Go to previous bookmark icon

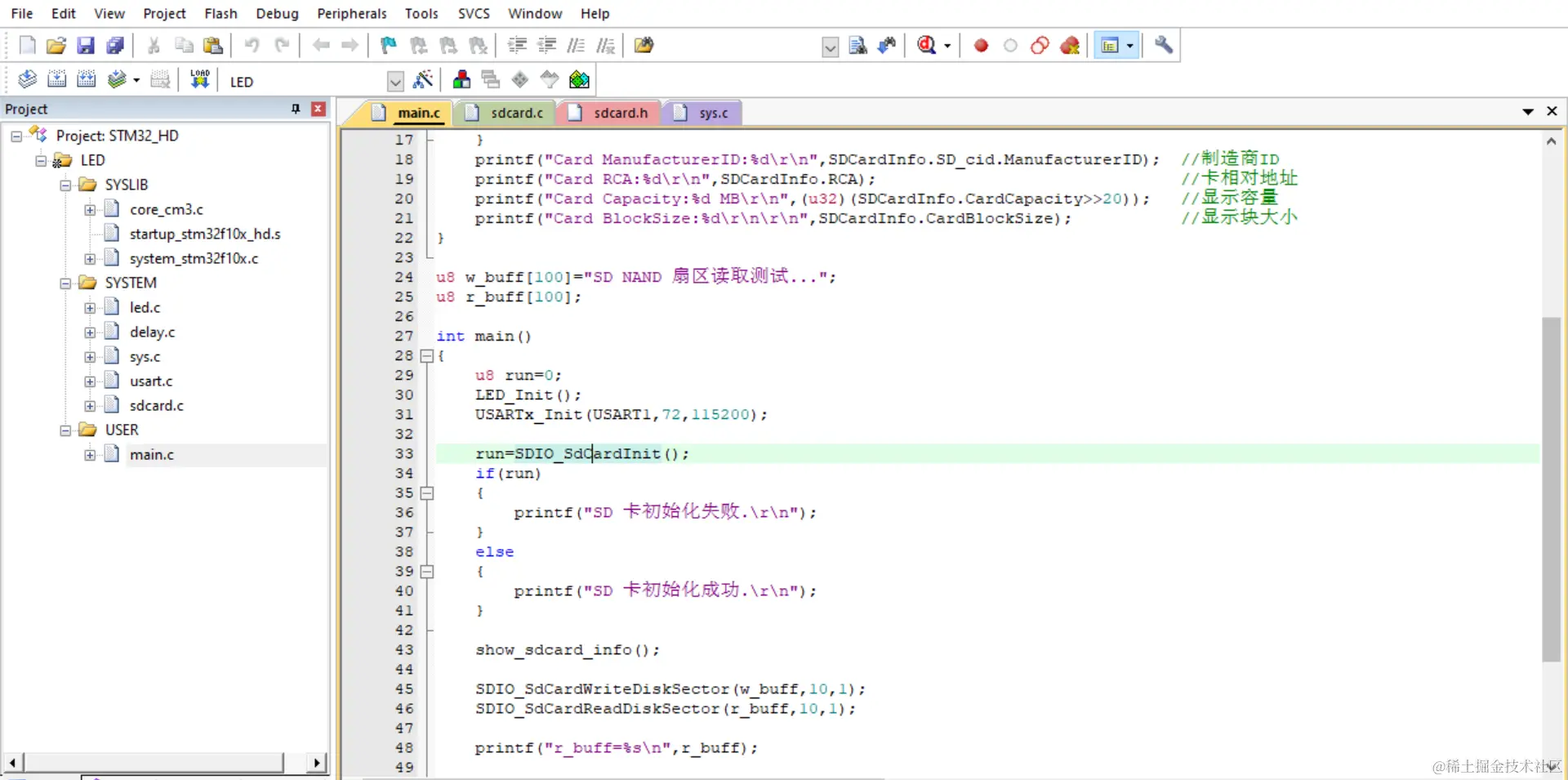point(419,46)
